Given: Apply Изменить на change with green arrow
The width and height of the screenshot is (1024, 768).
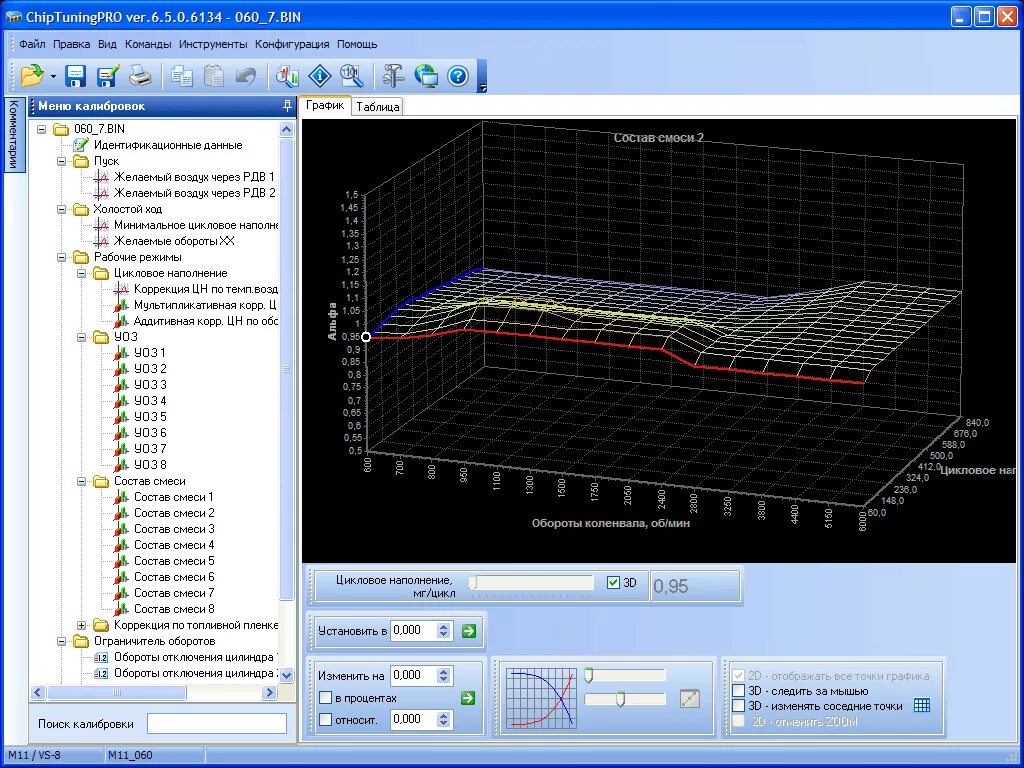Looking at the screenshot, I should tap(468, 697).
